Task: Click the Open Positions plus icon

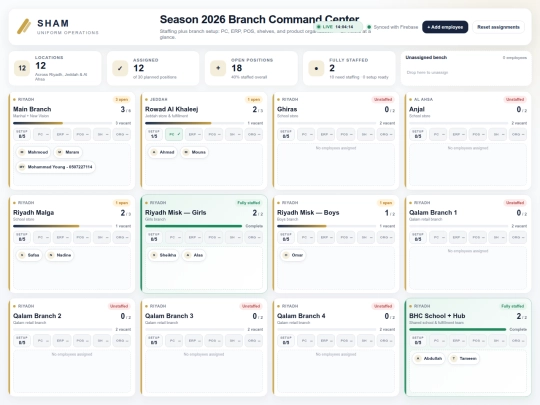Action: point(218,68)
